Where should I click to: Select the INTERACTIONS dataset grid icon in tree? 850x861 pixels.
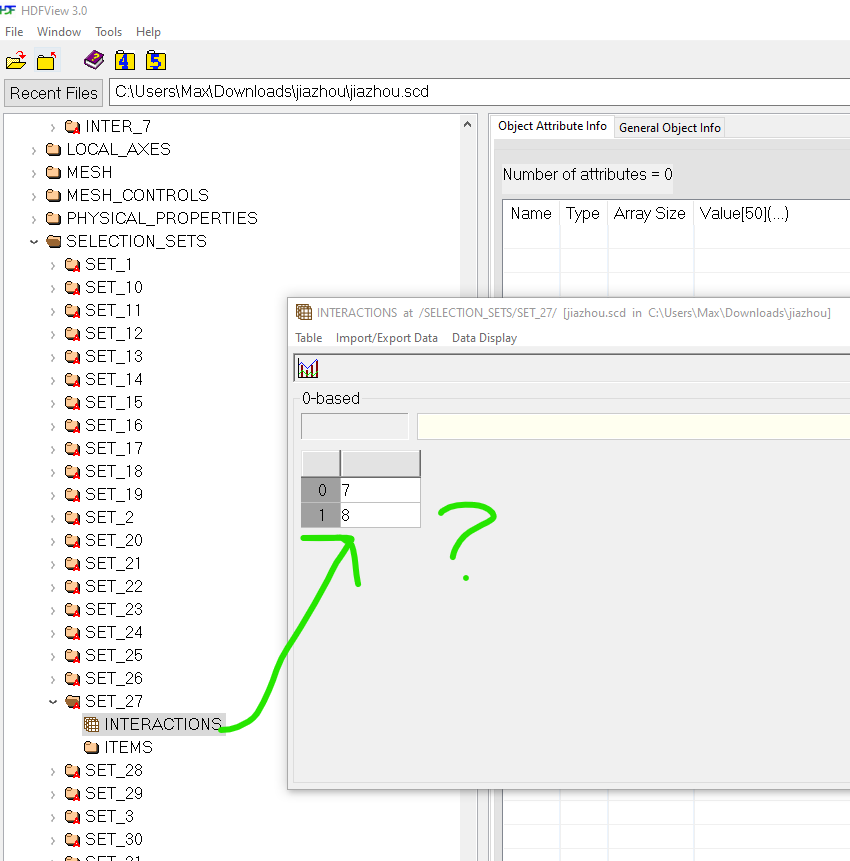[92, 724]
